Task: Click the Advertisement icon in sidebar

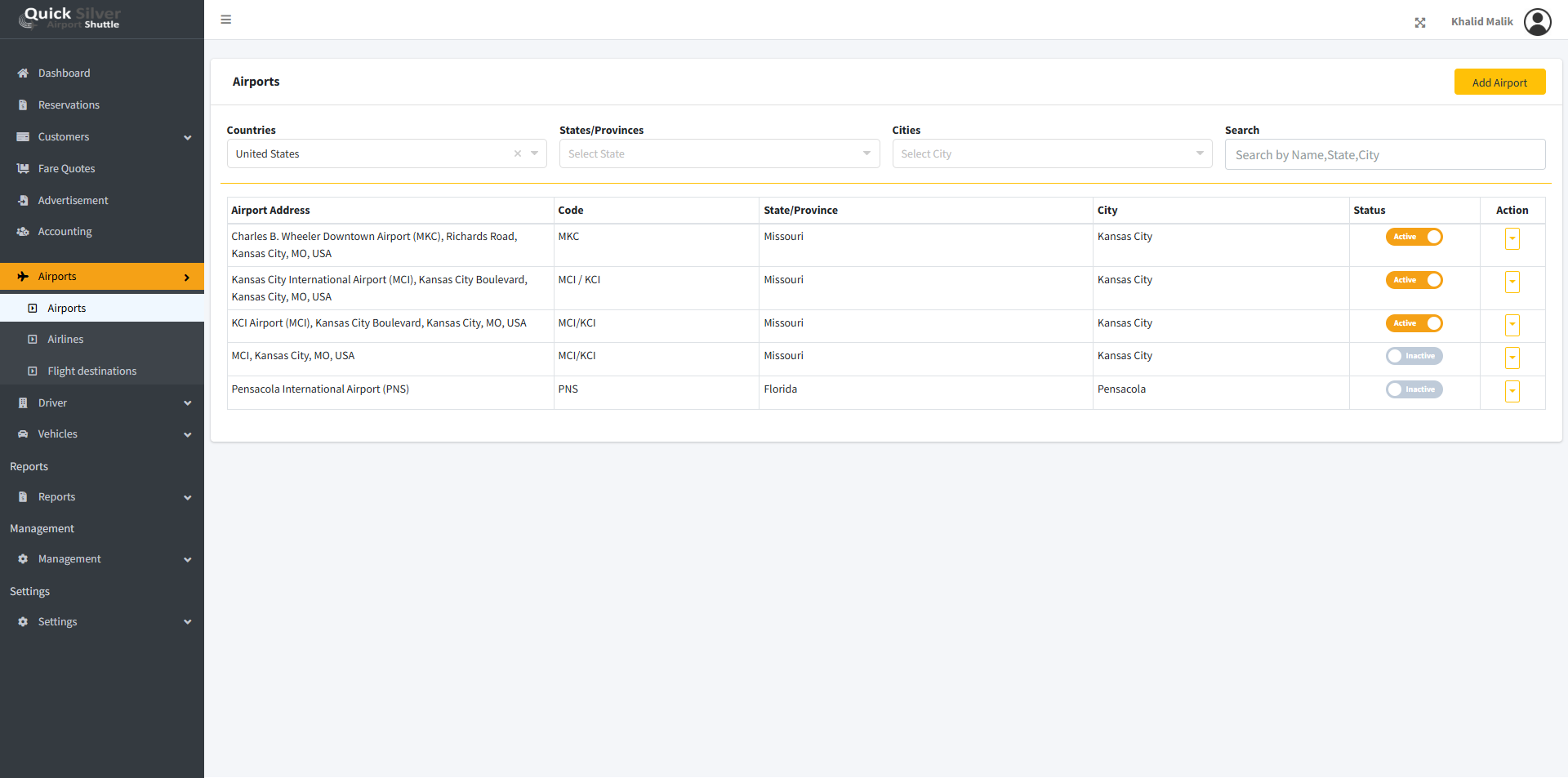Action: coord(23,201)
